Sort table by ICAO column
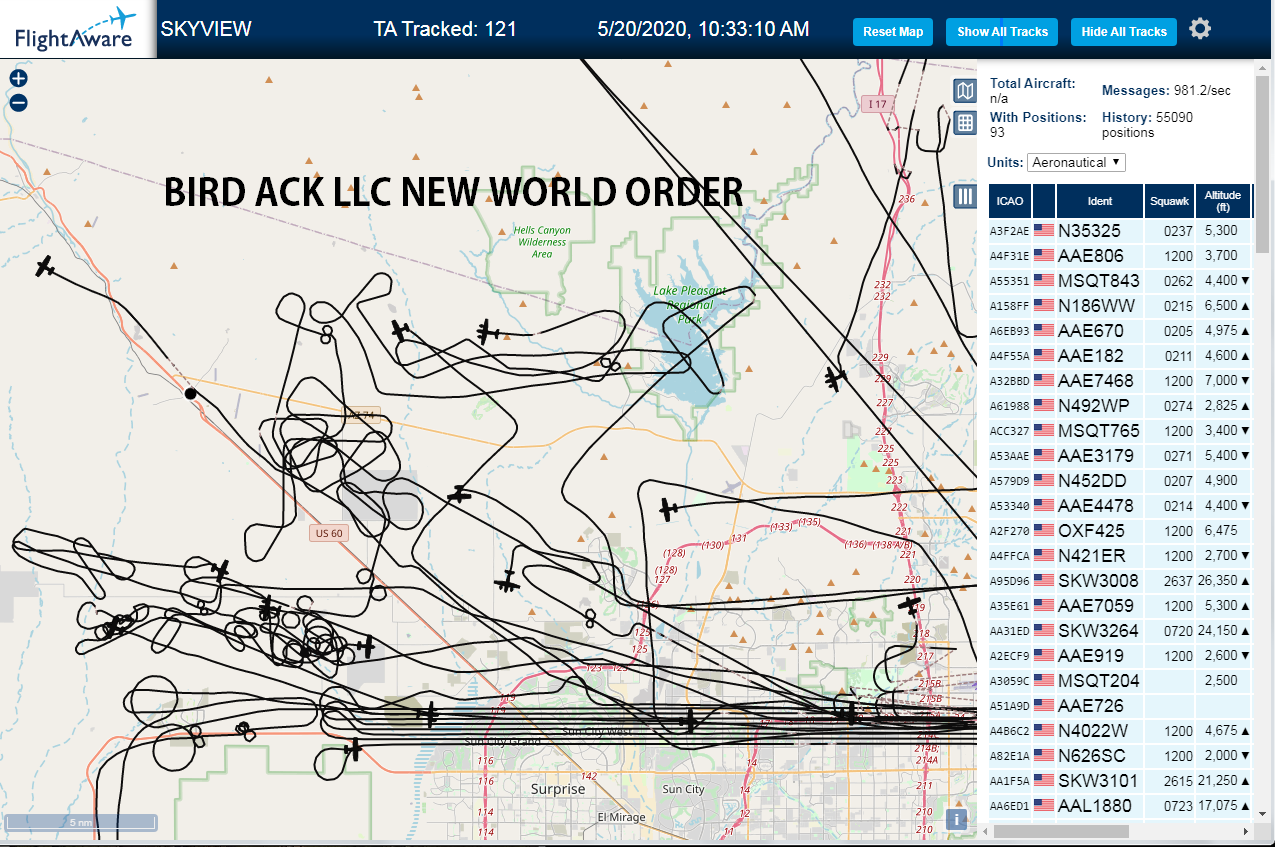The height and width of the screenshot is (847, 1275). tap(1010, 201)
